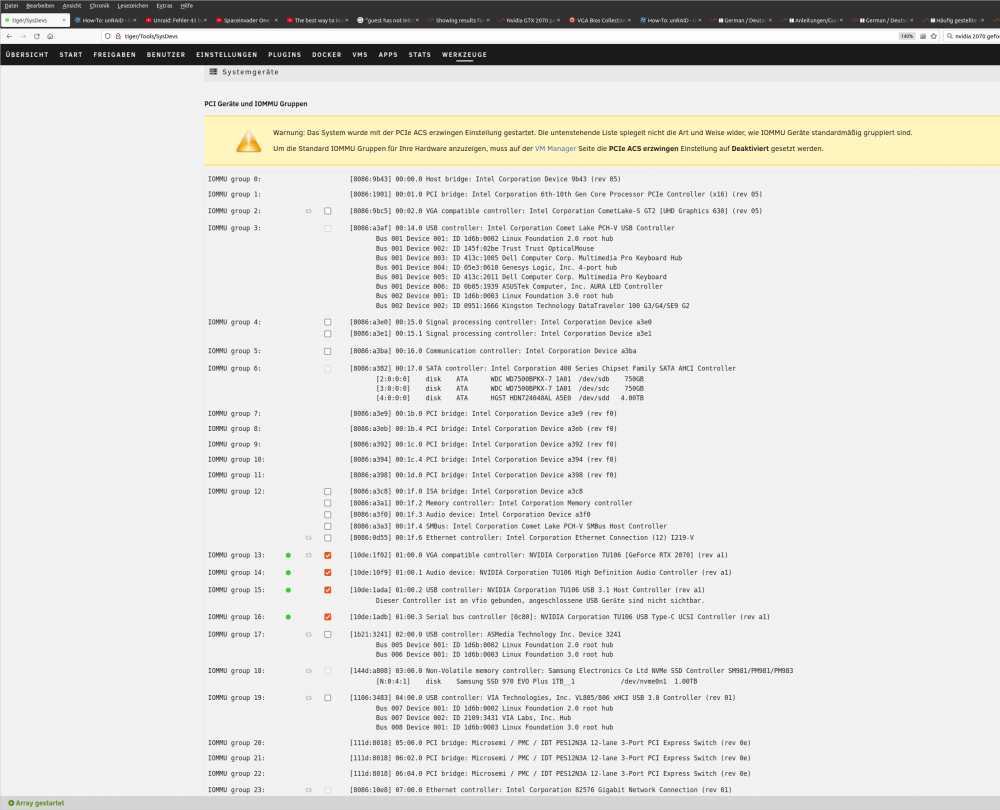
Task: Click the reset icon for IOMMU group 23
Action: [309, 790]
